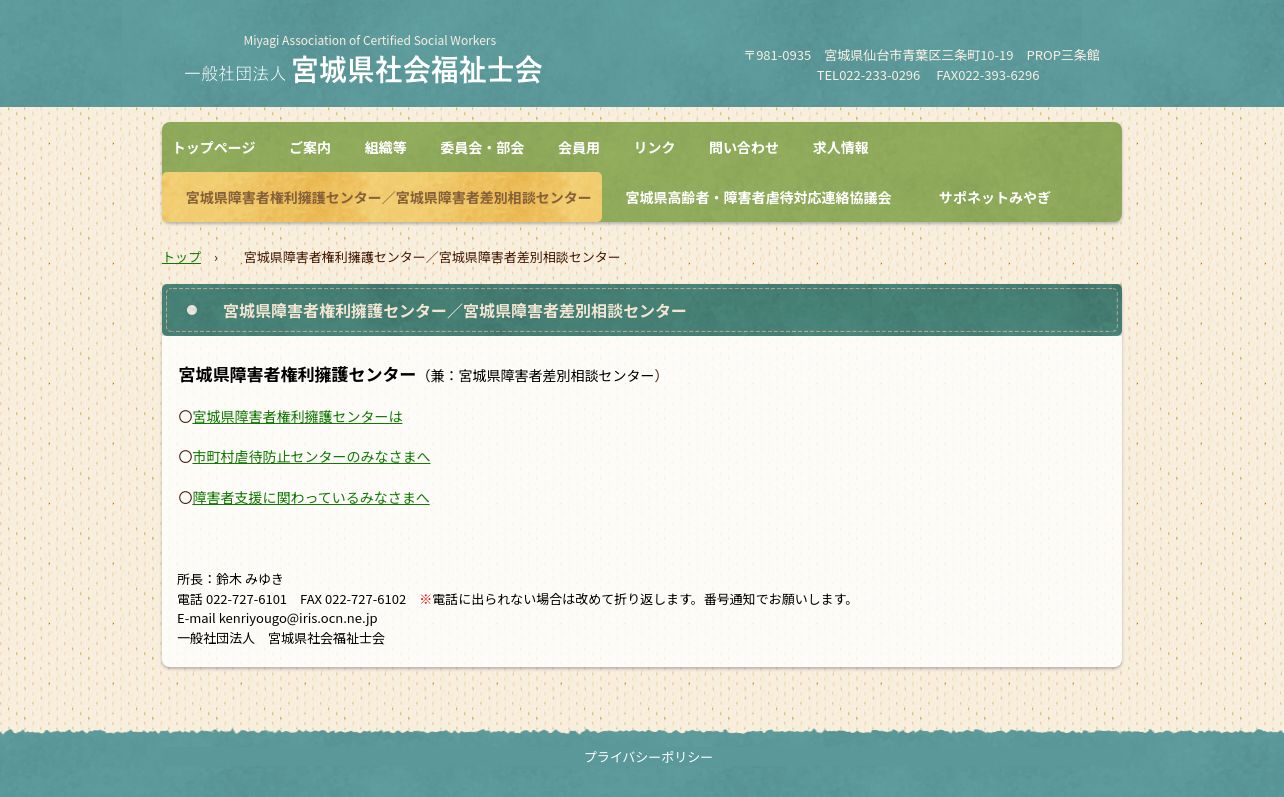Click the header address 〒981-0935 text
1284x797 pixels.
pyautogui.click(x=778, y=55)
